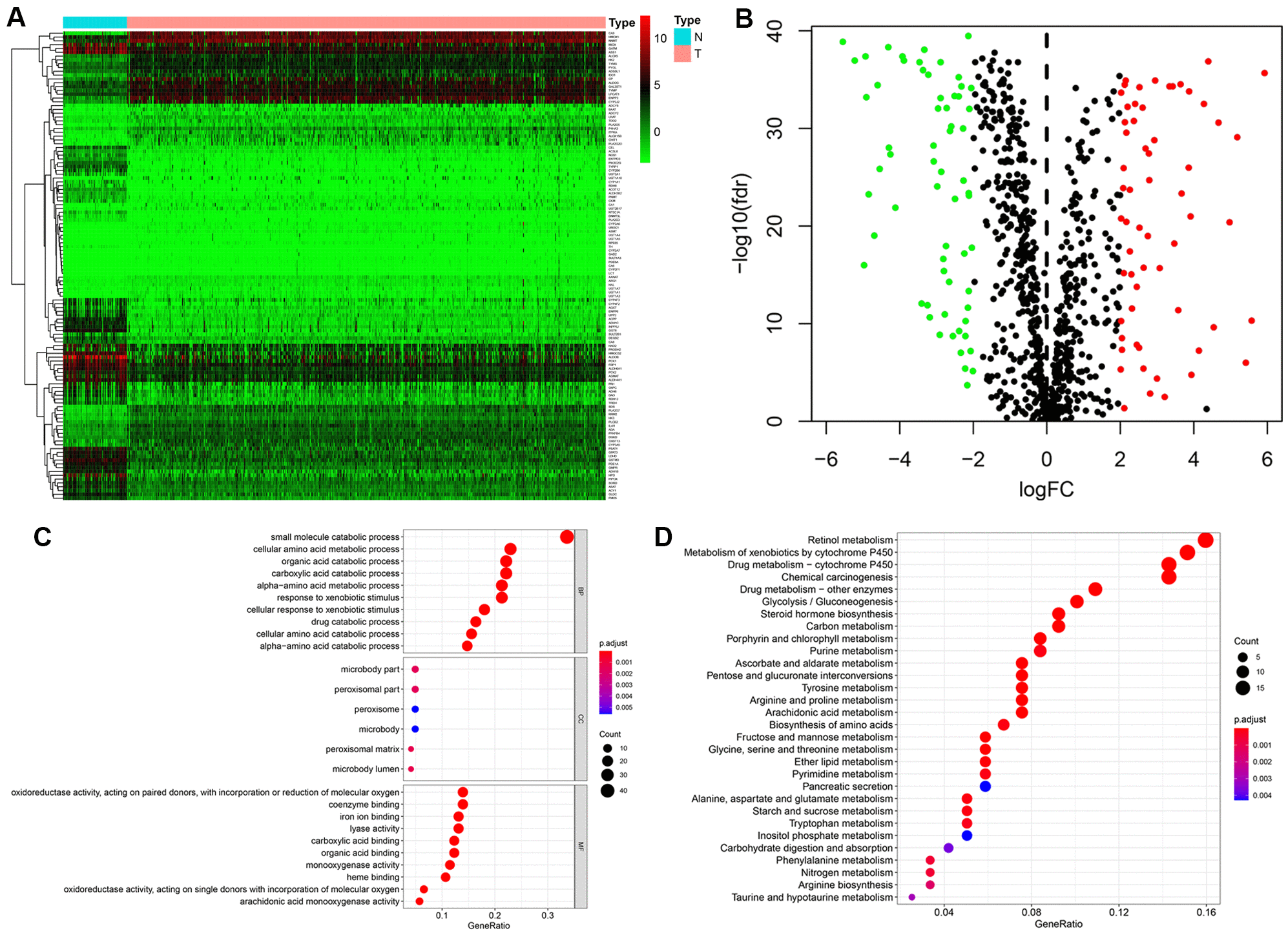Screen dimensions: 1288x935
Task: Click the dot for iron ion binding
Action: click(459, 816)
